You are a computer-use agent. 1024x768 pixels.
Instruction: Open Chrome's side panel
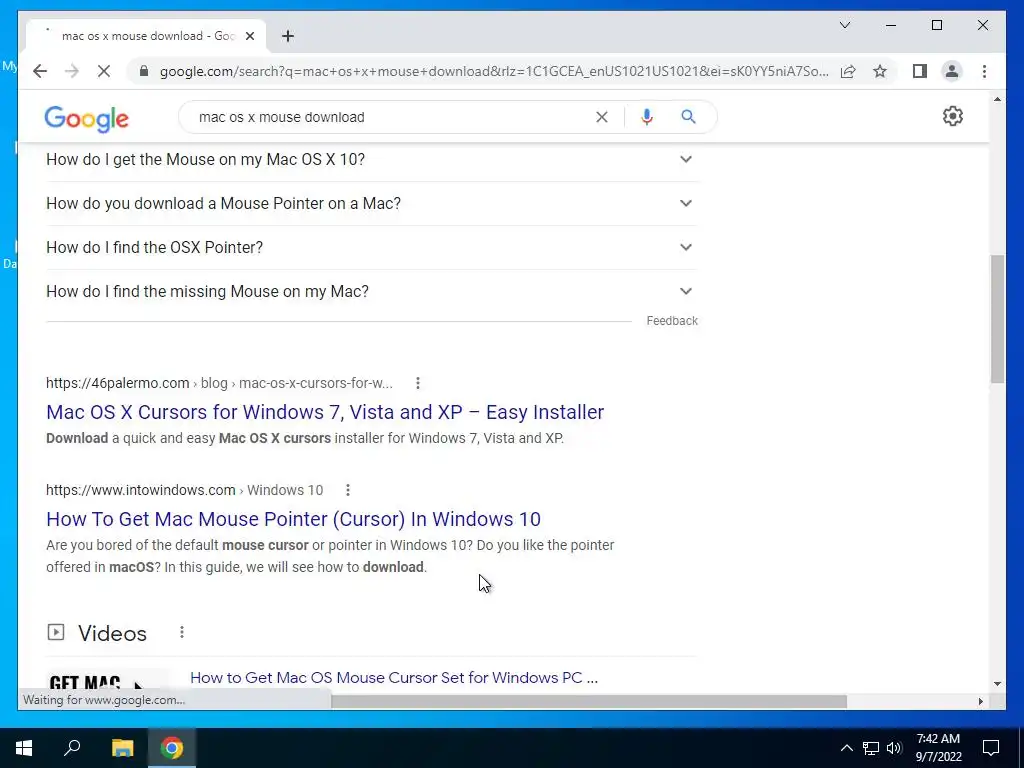tap(920, 71)
